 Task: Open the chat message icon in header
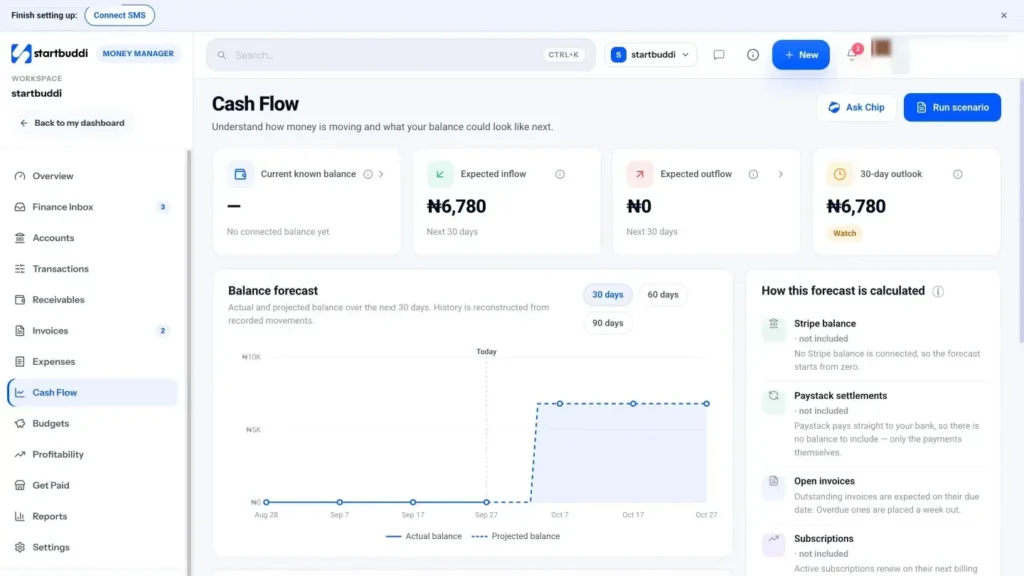coord(718,55)
